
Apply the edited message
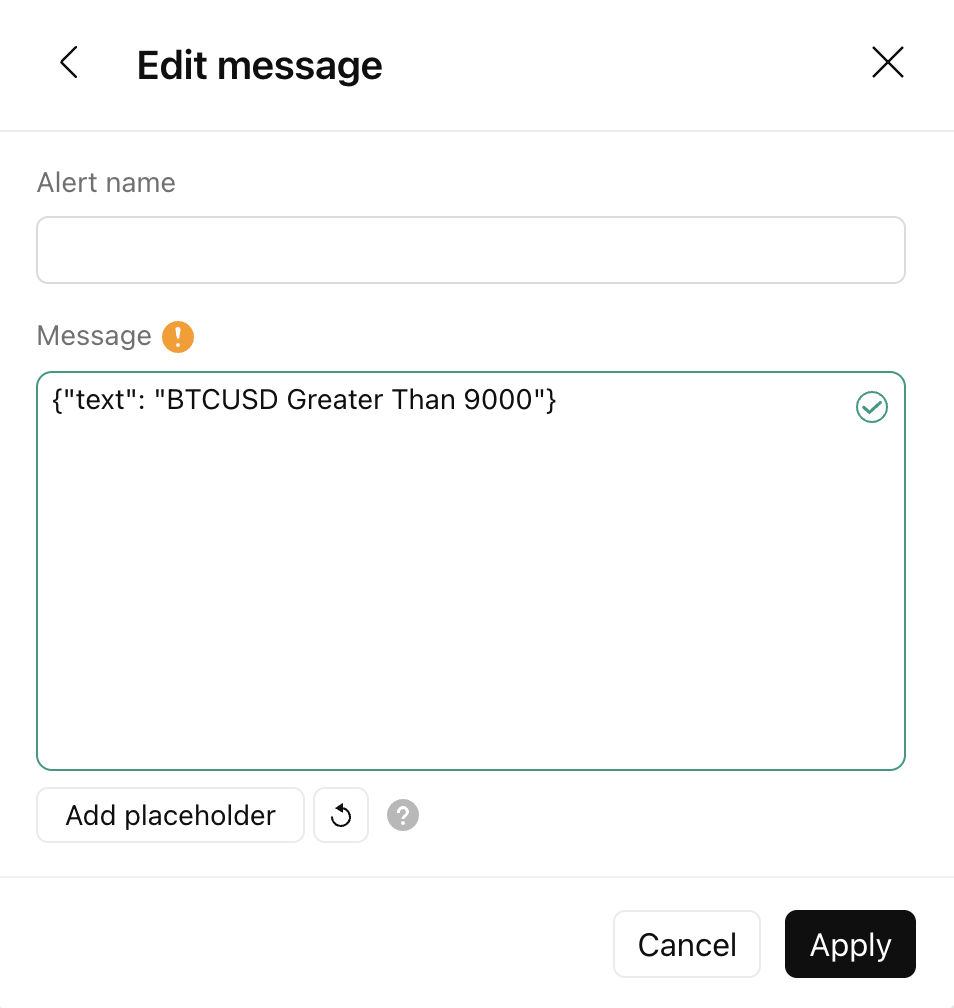coord(850,944)
